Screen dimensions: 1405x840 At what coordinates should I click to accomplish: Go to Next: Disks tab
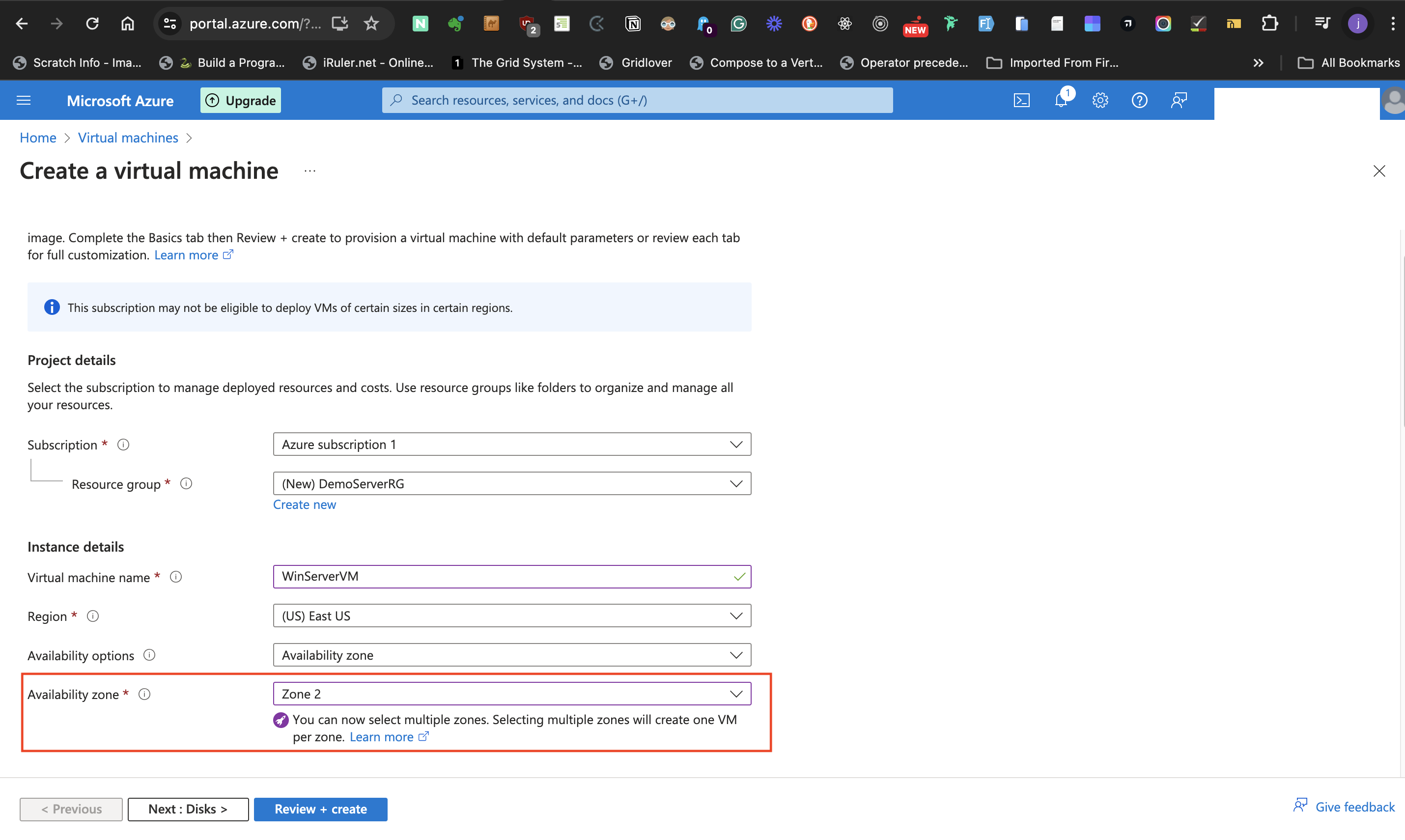pyautogui.click(x=188, y=809)
